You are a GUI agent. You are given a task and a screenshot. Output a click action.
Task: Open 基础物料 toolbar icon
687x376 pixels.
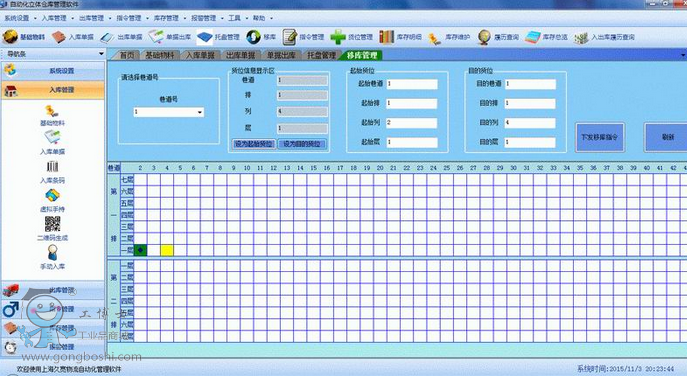(x=10, y=37)
